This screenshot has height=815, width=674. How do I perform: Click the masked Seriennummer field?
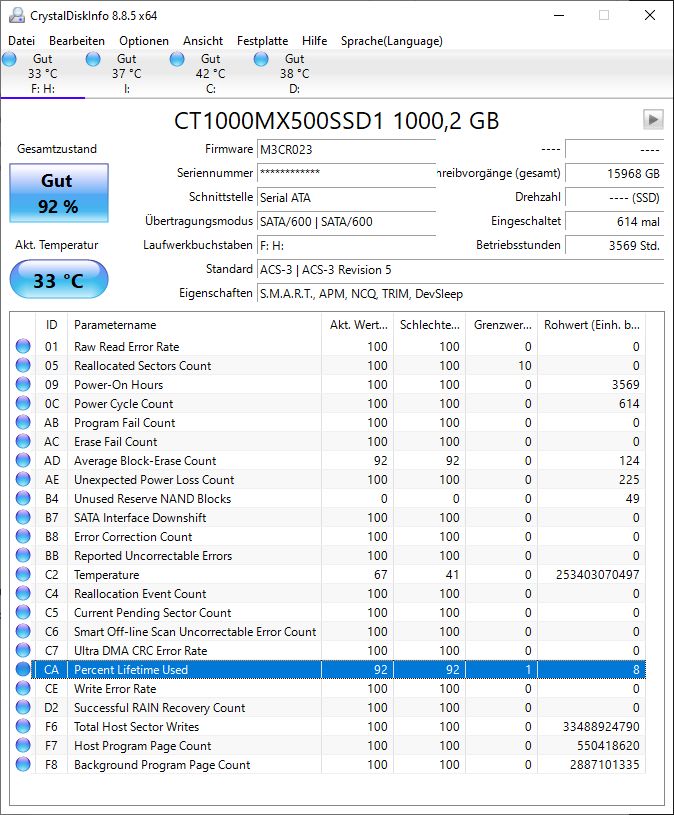click(x=346, y=173)
